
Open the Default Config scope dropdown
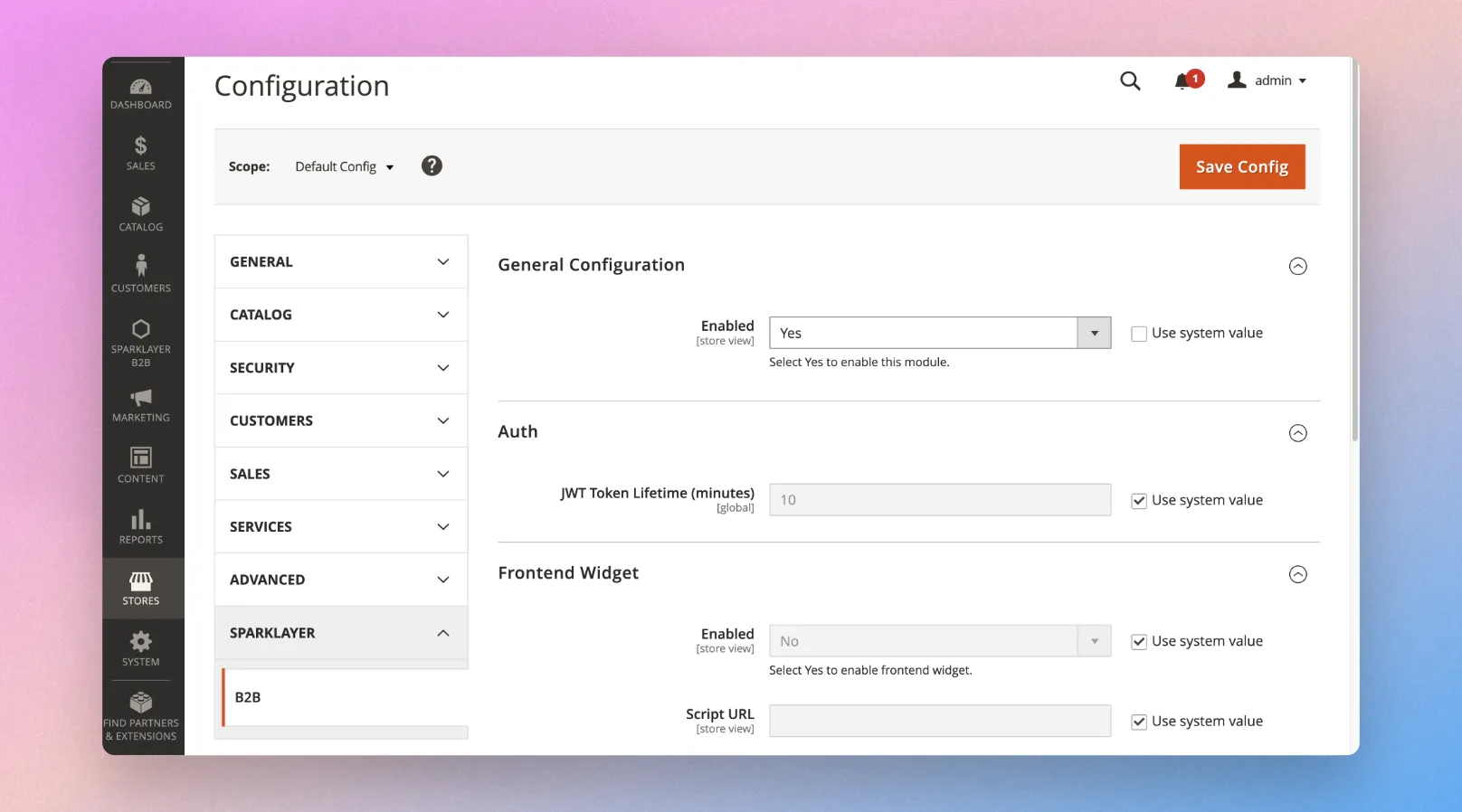pyautogui.click(x=345, y=166)
